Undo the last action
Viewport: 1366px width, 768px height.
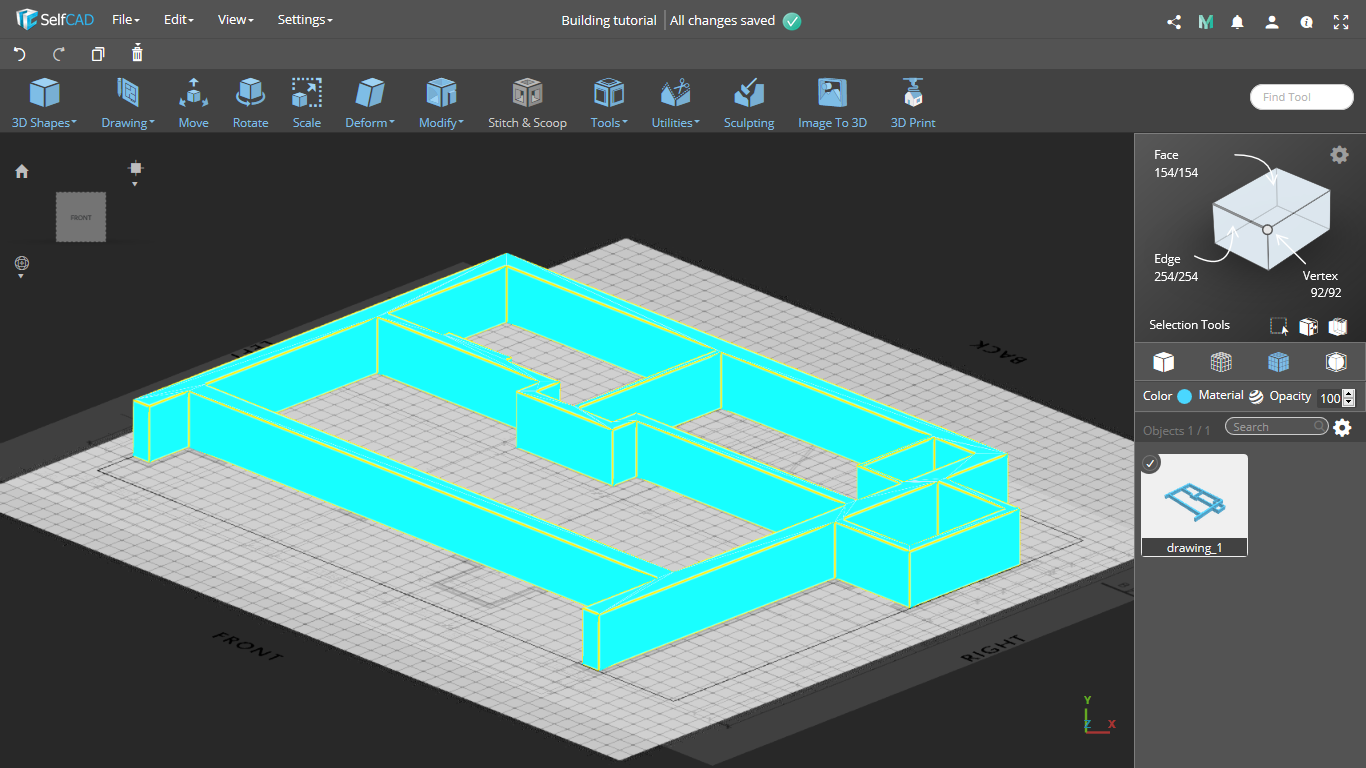tap(19, 54)
